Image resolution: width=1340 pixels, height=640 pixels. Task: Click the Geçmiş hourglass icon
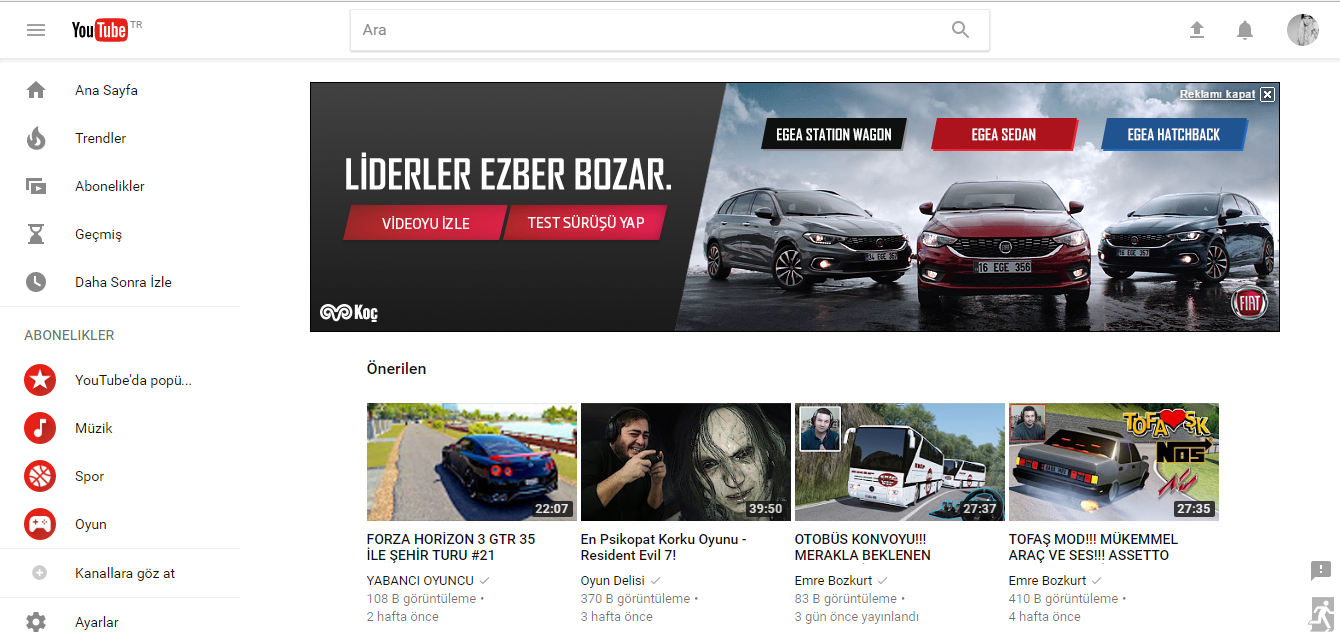pyautogui.click(x=36, y=234)
